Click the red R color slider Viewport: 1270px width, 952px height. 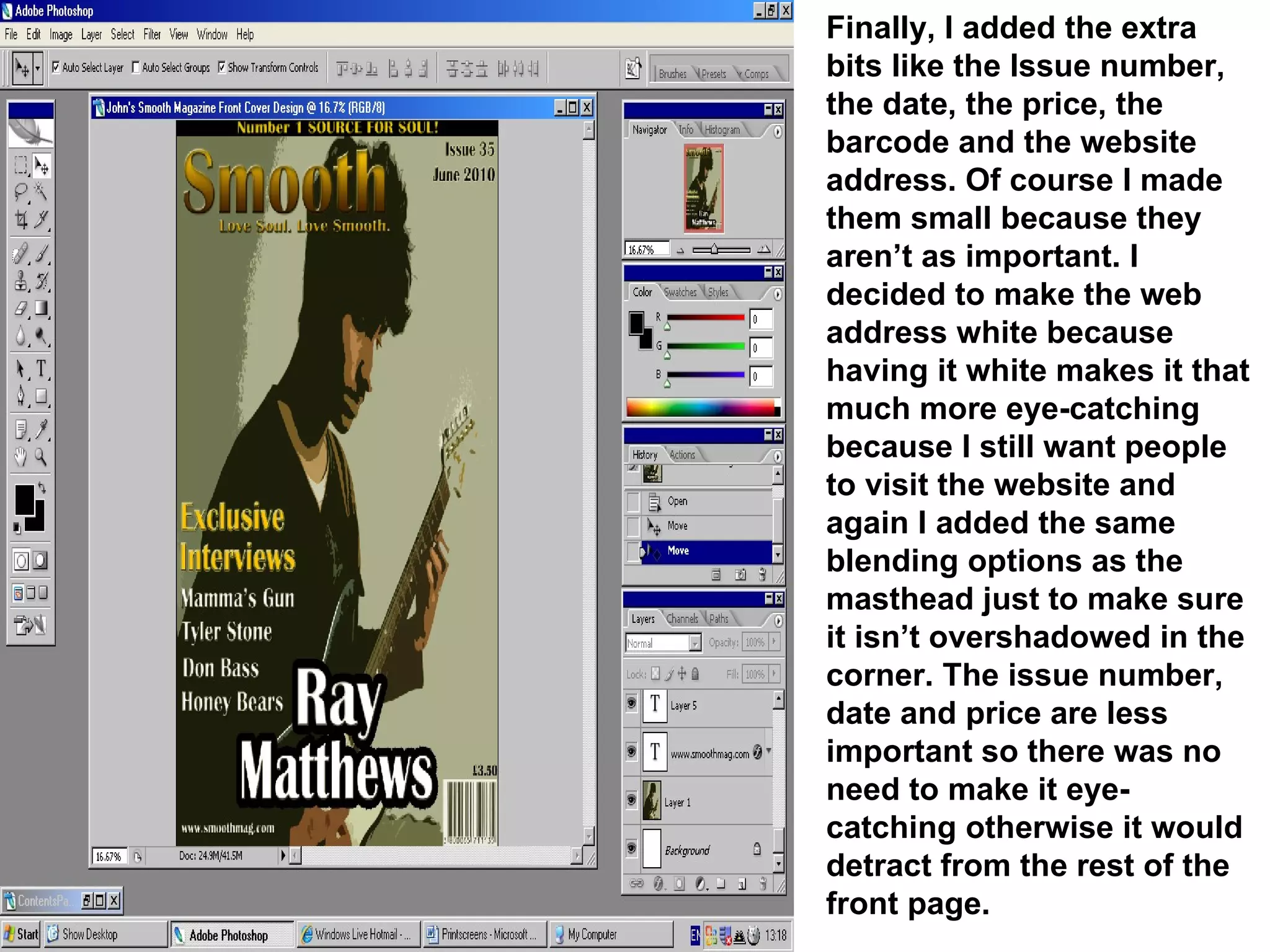tap(706, 318)
